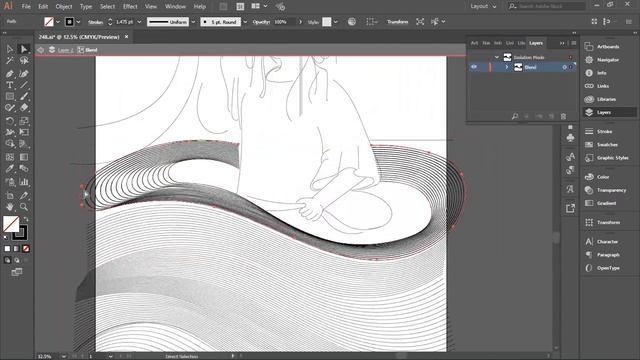Click the large Stroke swatch in toolbar

coord(20,233)
